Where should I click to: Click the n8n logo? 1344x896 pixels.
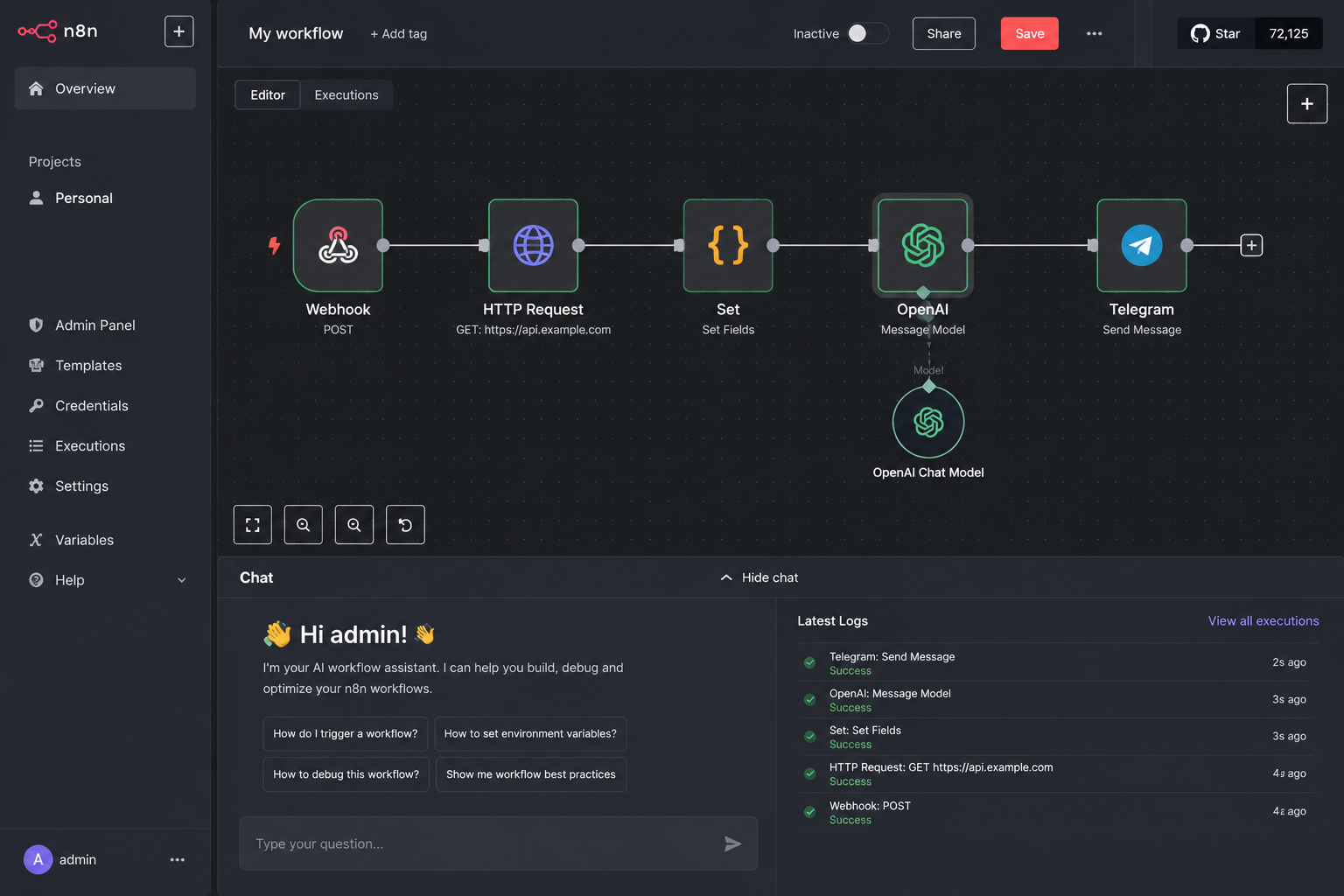click(x=58, y=31)
